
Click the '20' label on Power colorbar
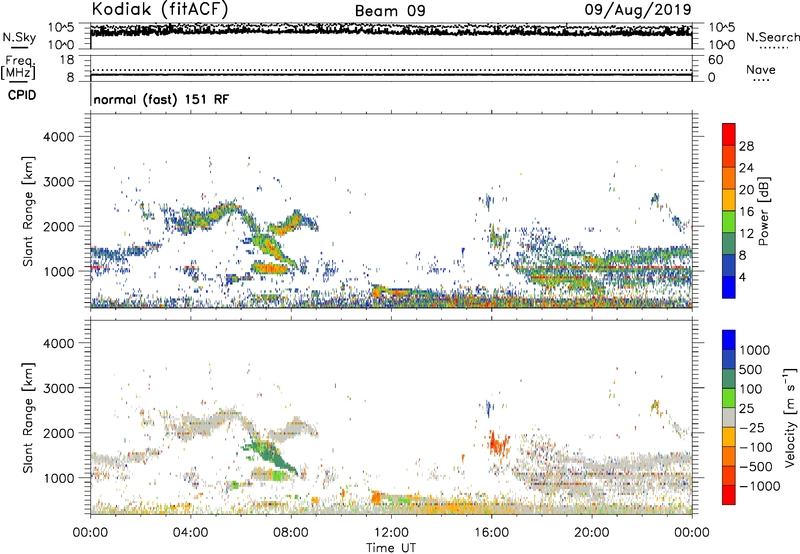pos(746,190)
